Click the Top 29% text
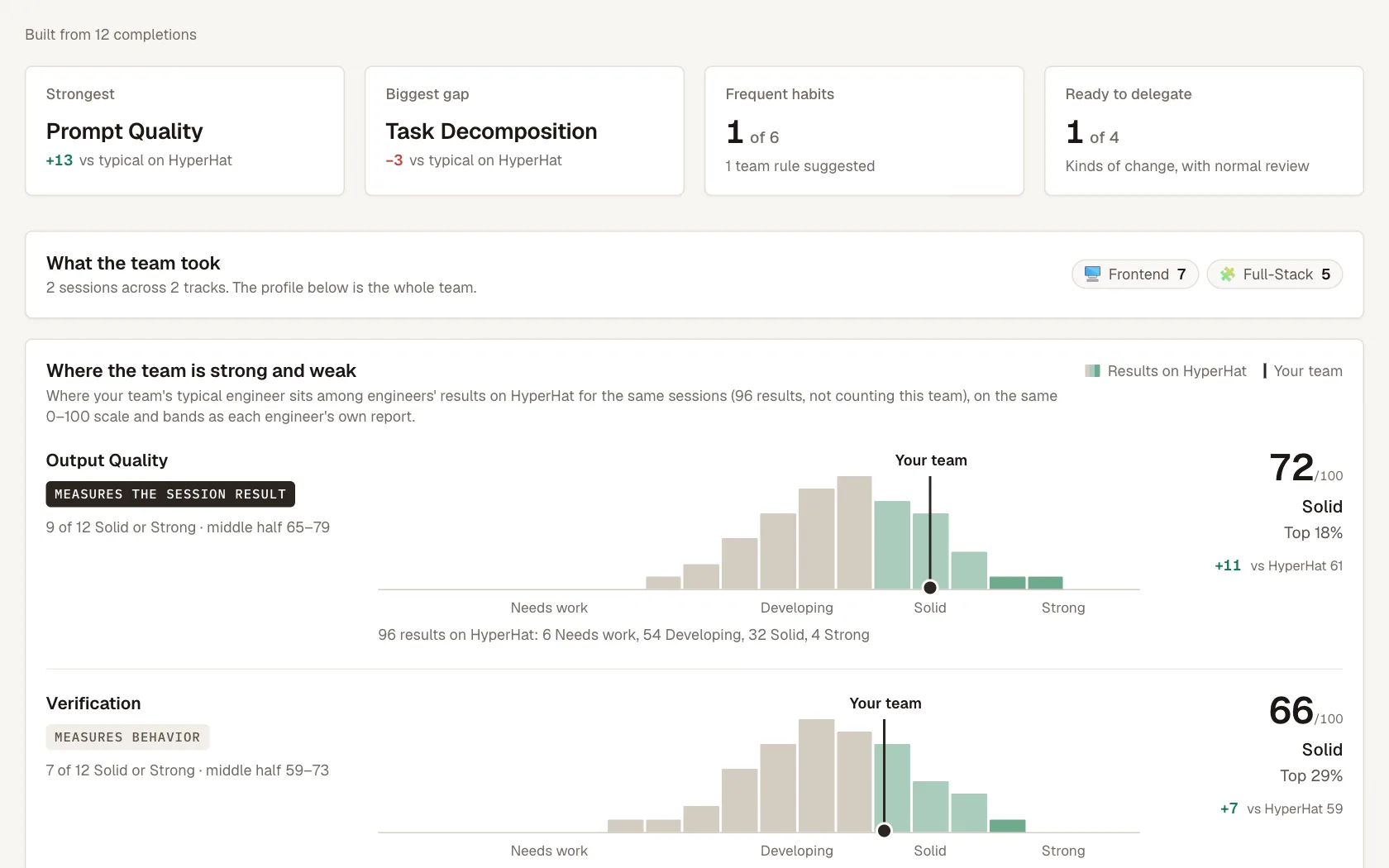The height and width of the screenshot is (868, 1389). (x=1311, y=776)
